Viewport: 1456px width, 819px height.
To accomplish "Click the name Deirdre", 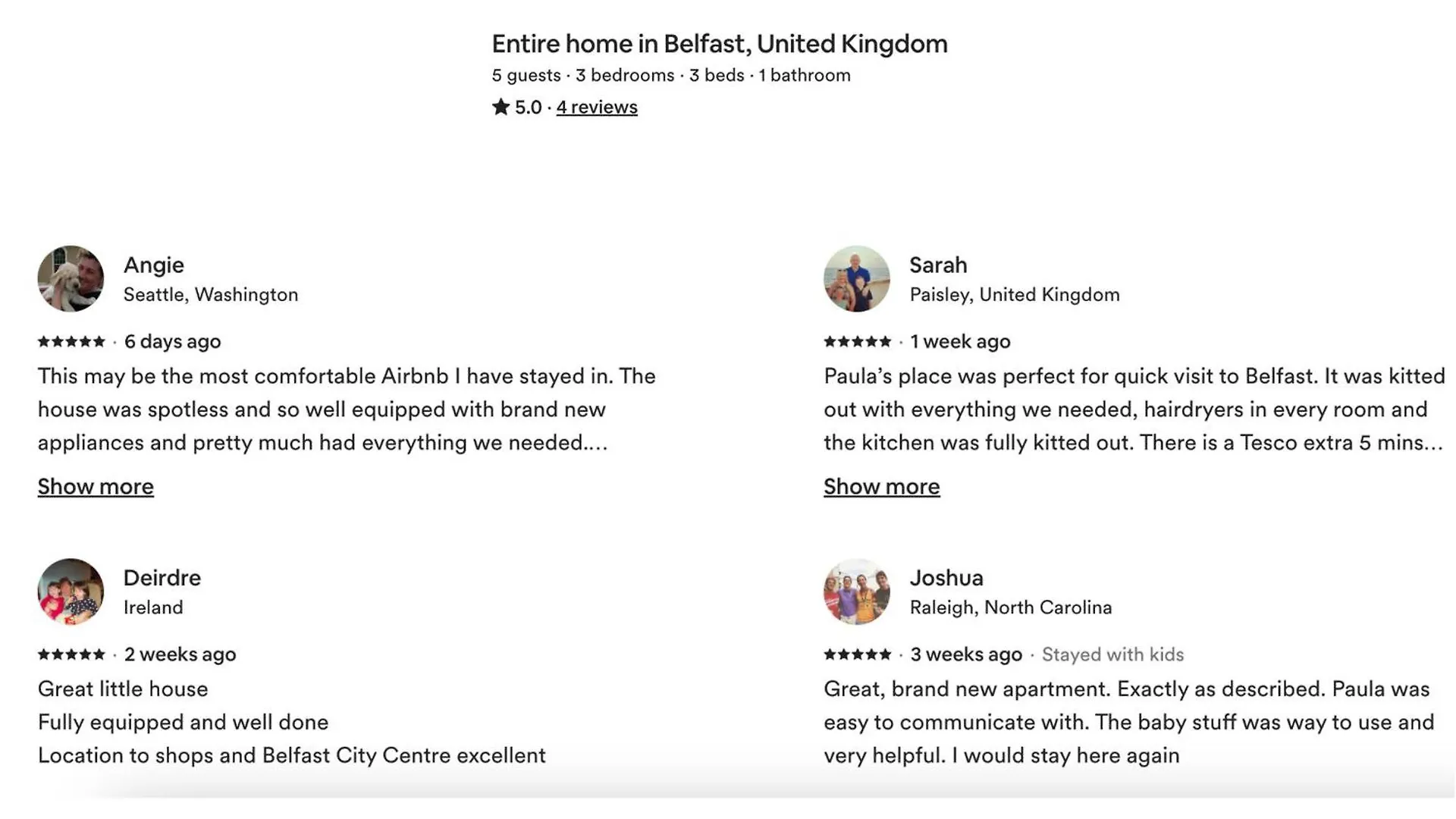I will [x=162, y=578].
